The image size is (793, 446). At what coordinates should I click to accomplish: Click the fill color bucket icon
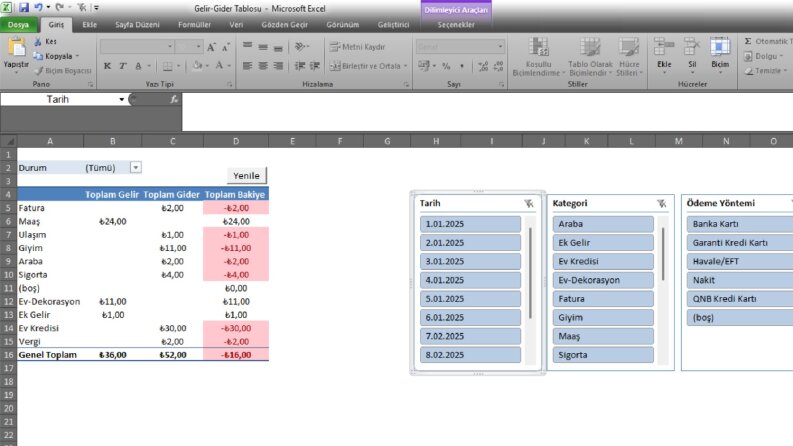tap(198, 66)
